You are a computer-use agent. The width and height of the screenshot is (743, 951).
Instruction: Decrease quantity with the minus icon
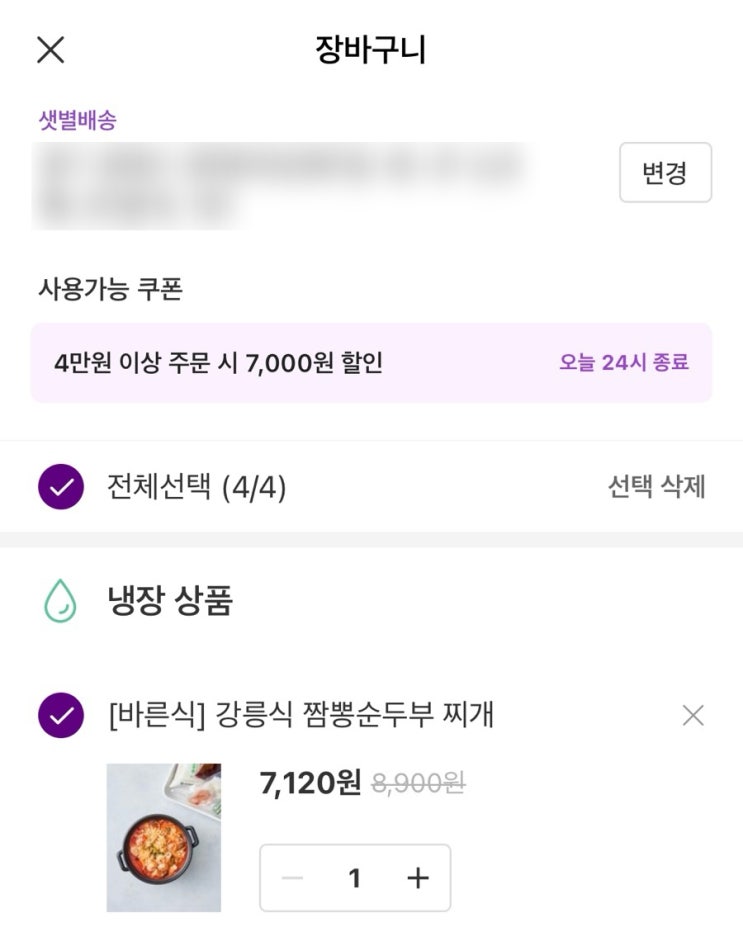tap(293, 878)
